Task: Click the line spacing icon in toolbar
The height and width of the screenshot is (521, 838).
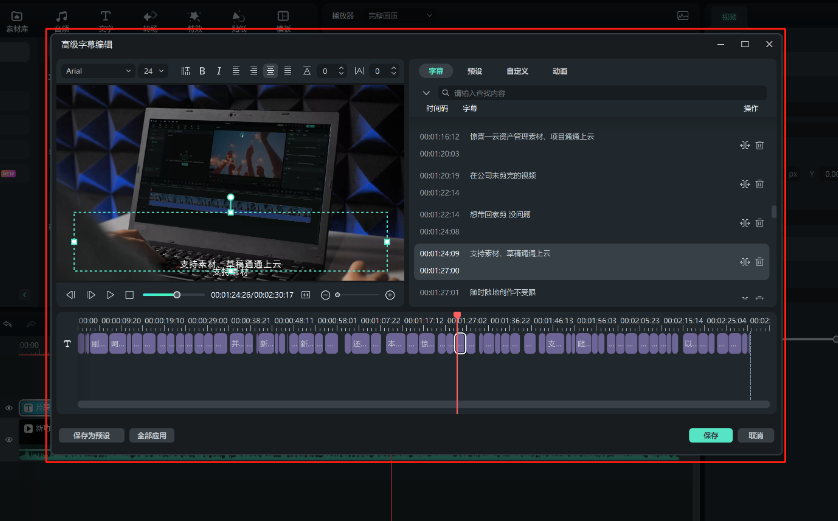Action: [x=186, y=71]
